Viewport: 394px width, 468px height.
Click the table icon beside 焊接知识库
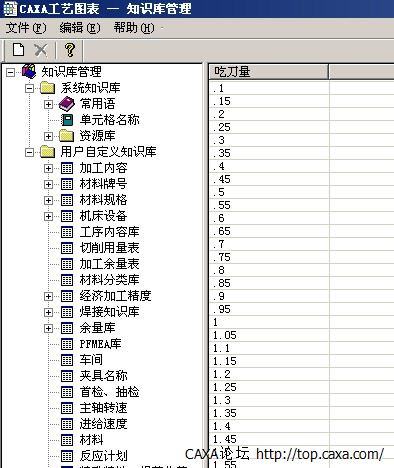pyautogui.click(x=67, y=312)
